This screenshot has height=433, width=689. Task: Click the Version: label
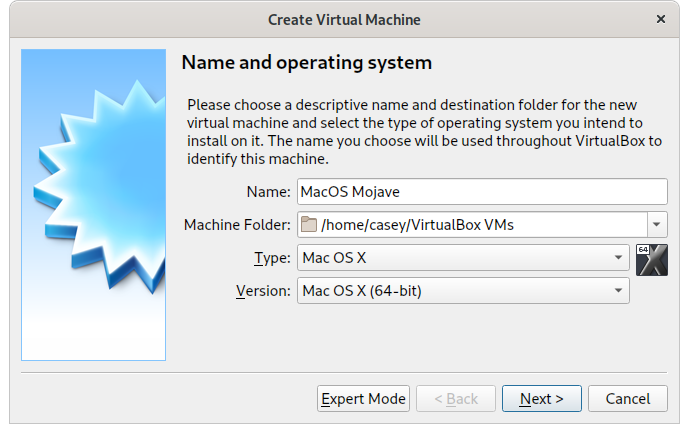point(263,291)
